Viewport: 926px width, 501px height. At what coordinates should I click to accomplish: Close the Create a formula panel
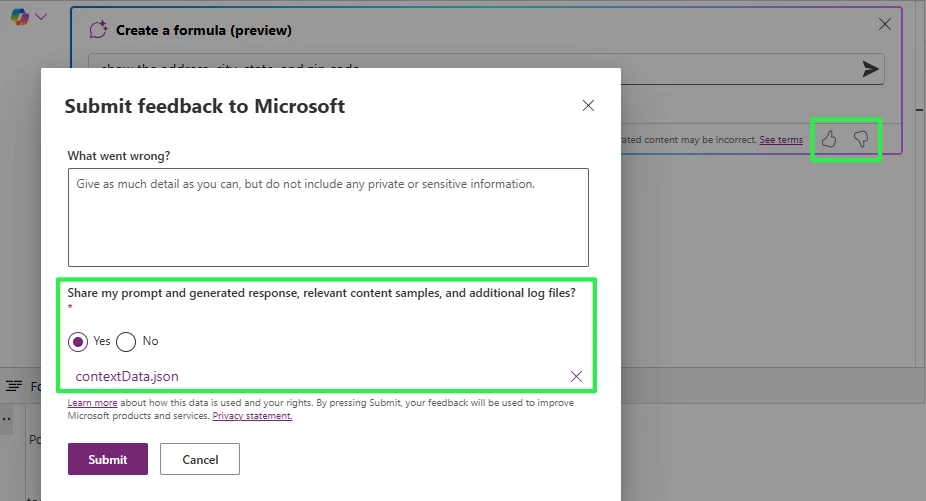tap(884, 25)
